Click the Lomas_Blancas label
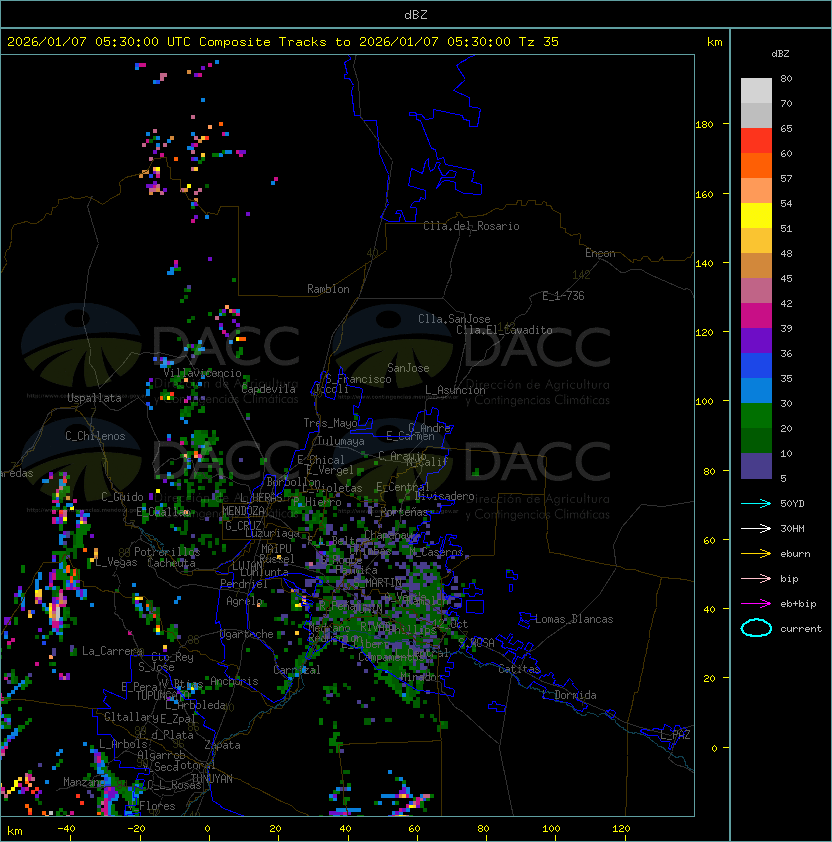 click(574, 619)
